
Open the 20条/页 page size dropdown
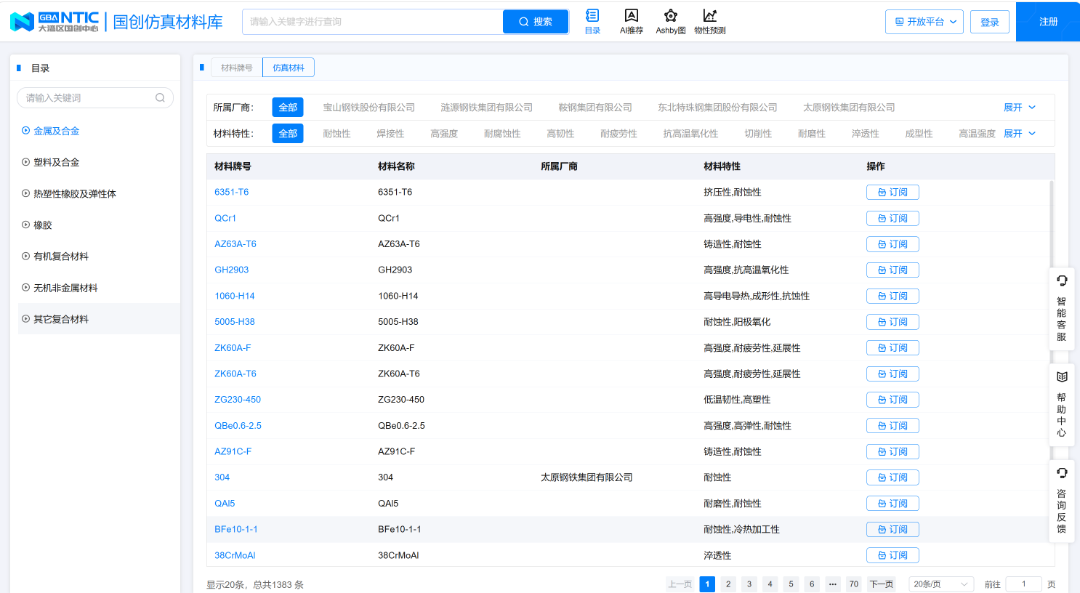pos(941,584)
